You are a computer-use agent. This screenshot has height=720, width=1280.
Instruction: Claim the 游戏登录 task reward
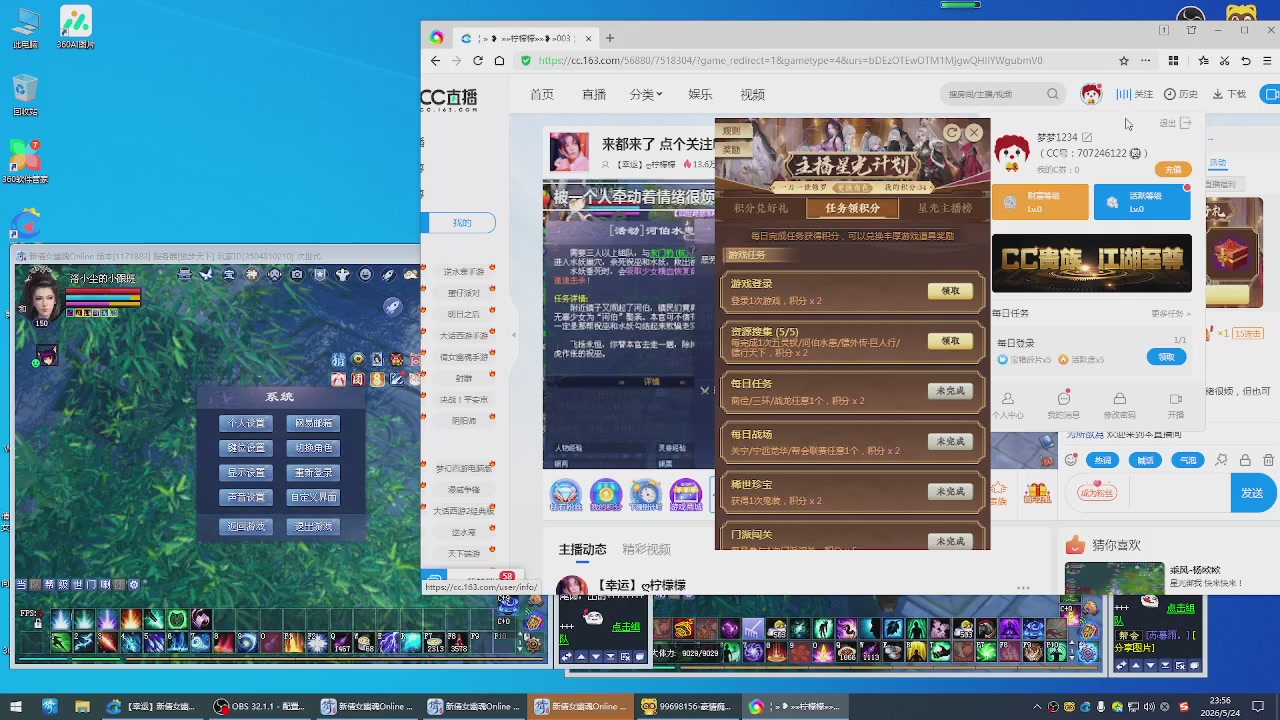click(950, 291)
